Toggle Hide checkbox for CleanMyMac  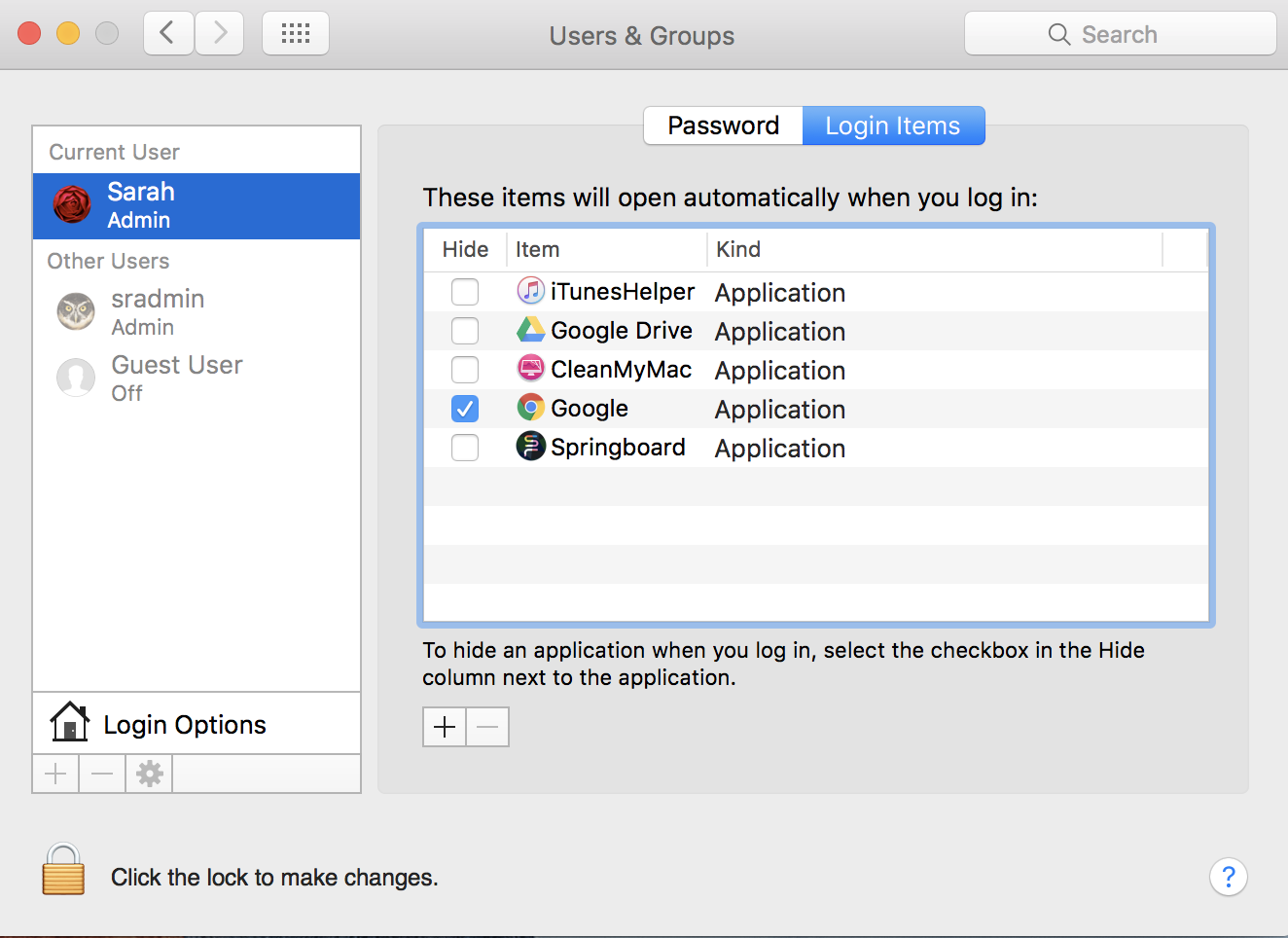(465, 370)
